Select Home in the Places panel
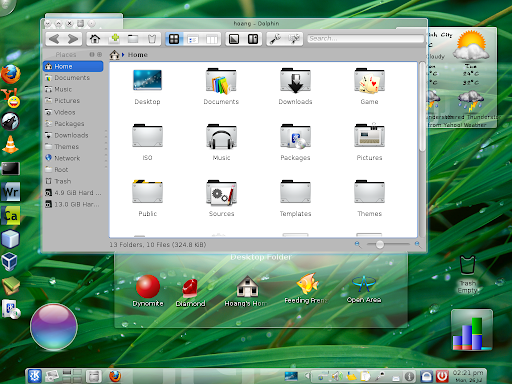512x384 pixels. [x=73, y=66]
